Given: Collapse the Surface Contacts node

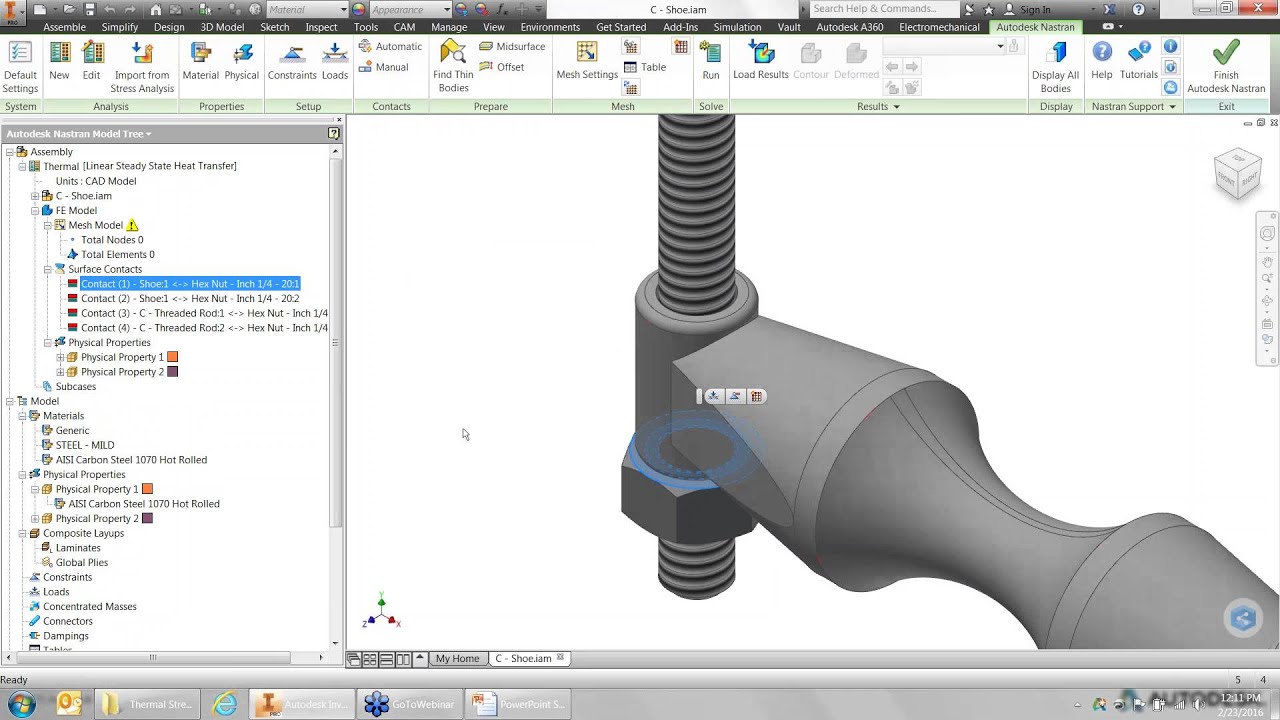Looking at the screenshot, I should (x=47, y=269).
